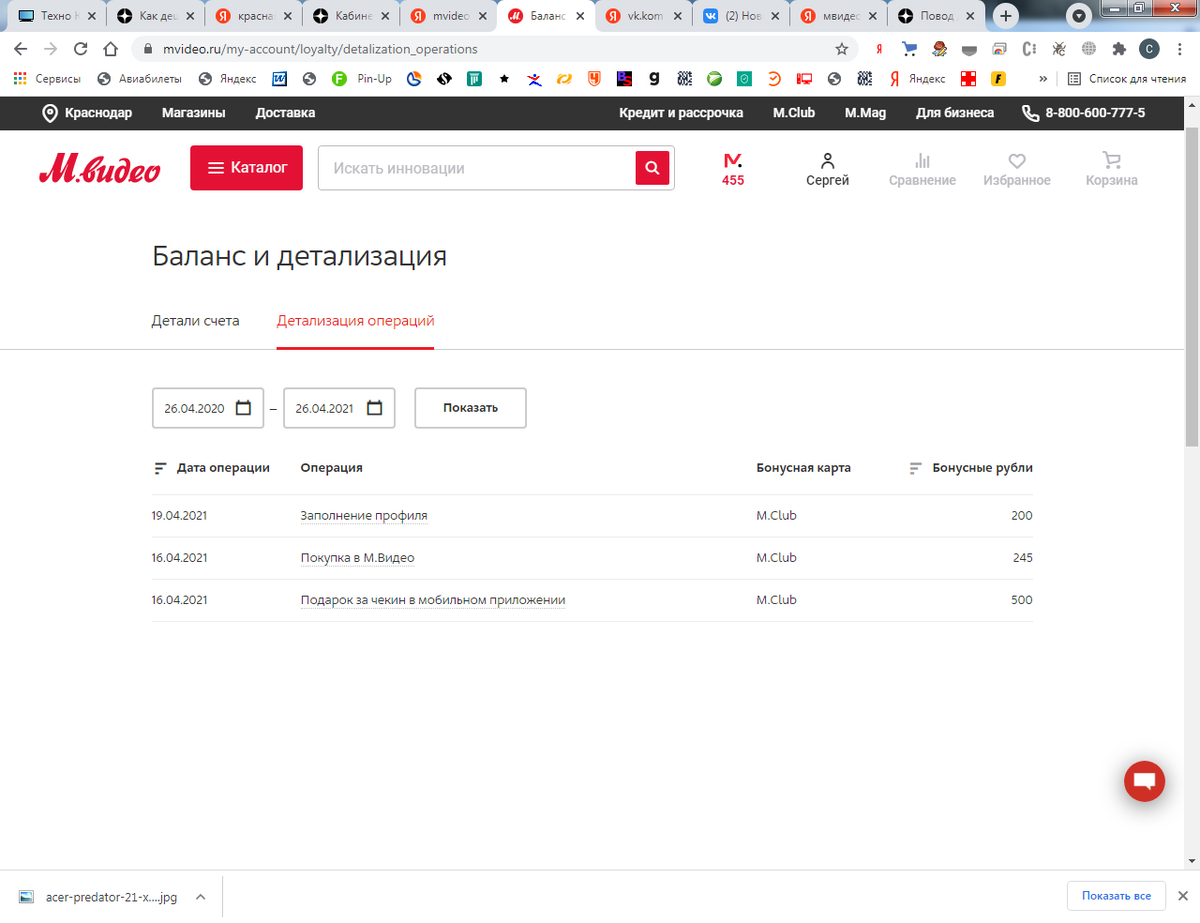Open downloaded acer-predator jpg file
The height and width of the screenshot is (923, 1200).
tap(99, 897)
